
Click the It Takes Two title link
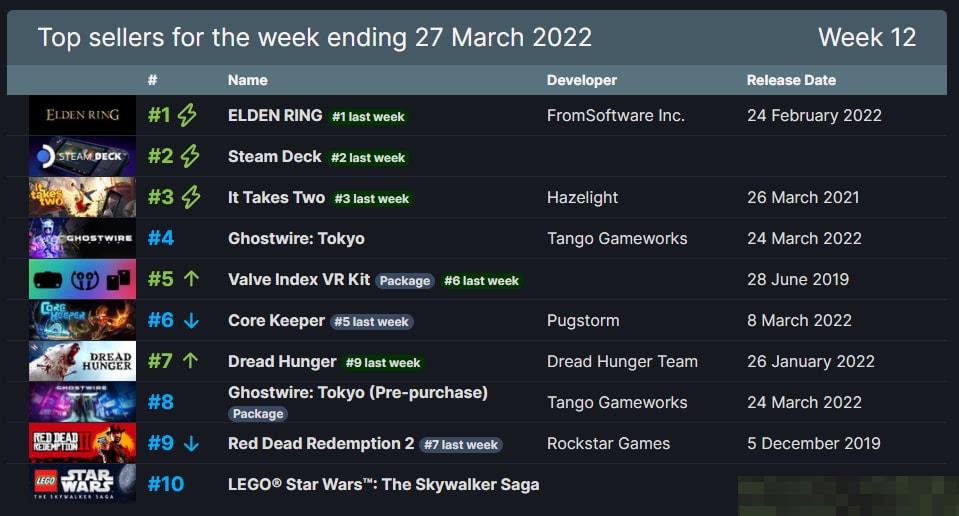click(276, 197)
